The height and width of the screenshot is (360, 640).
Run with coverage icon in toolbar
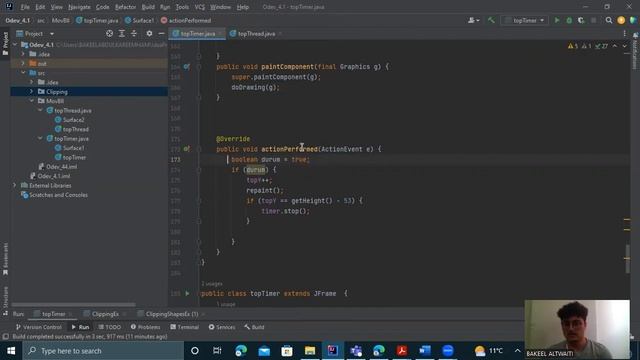(581, 20)
